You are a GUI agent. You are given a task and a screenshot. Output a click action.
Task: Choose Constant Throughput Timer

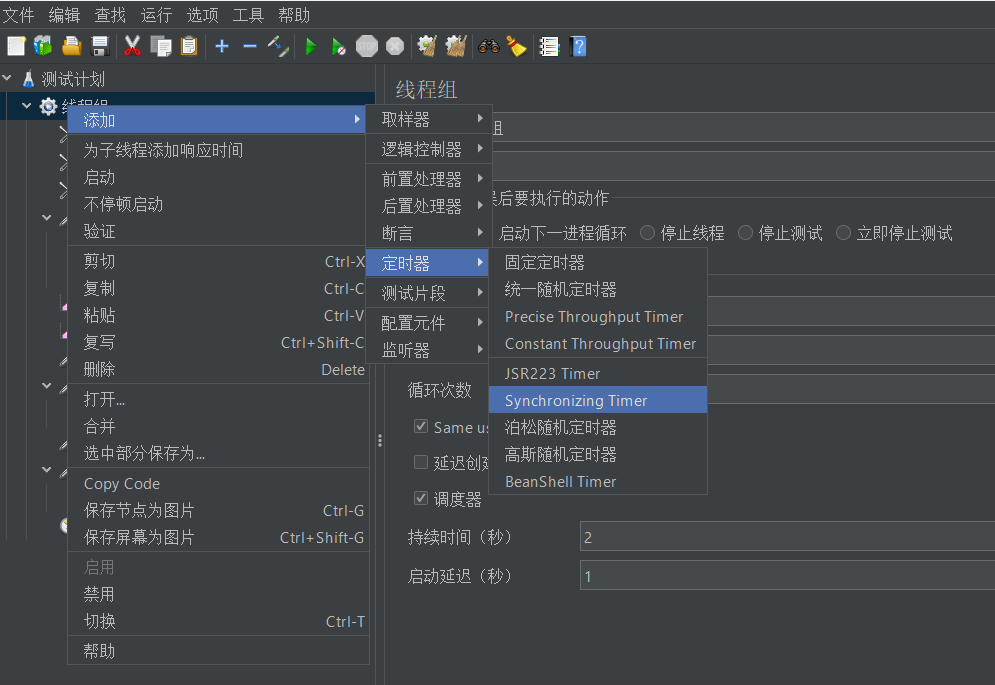[x=598, y=343]
